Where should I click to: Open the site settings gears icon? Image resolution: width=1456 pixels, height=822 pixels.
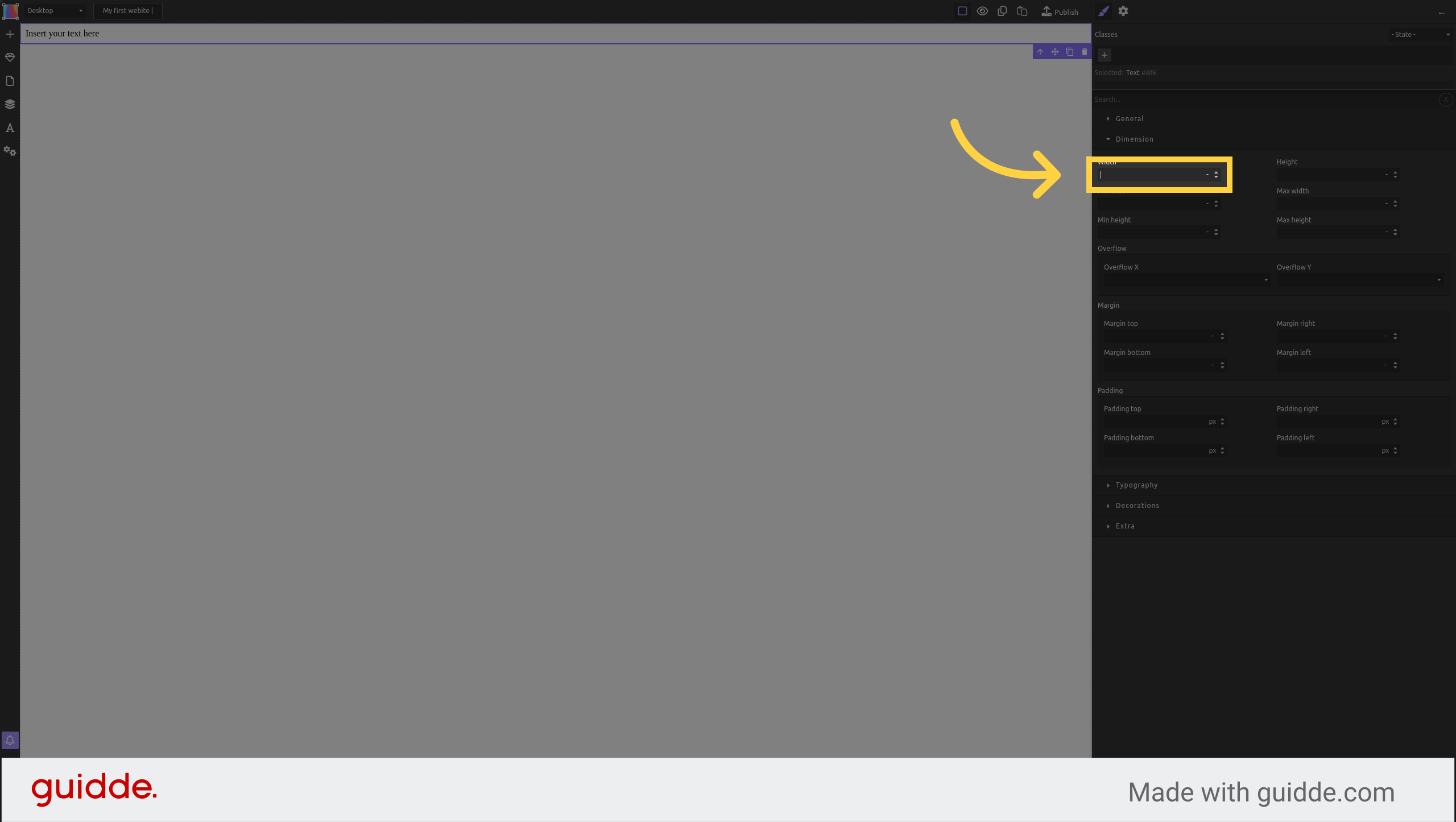[x=10, y=151]
